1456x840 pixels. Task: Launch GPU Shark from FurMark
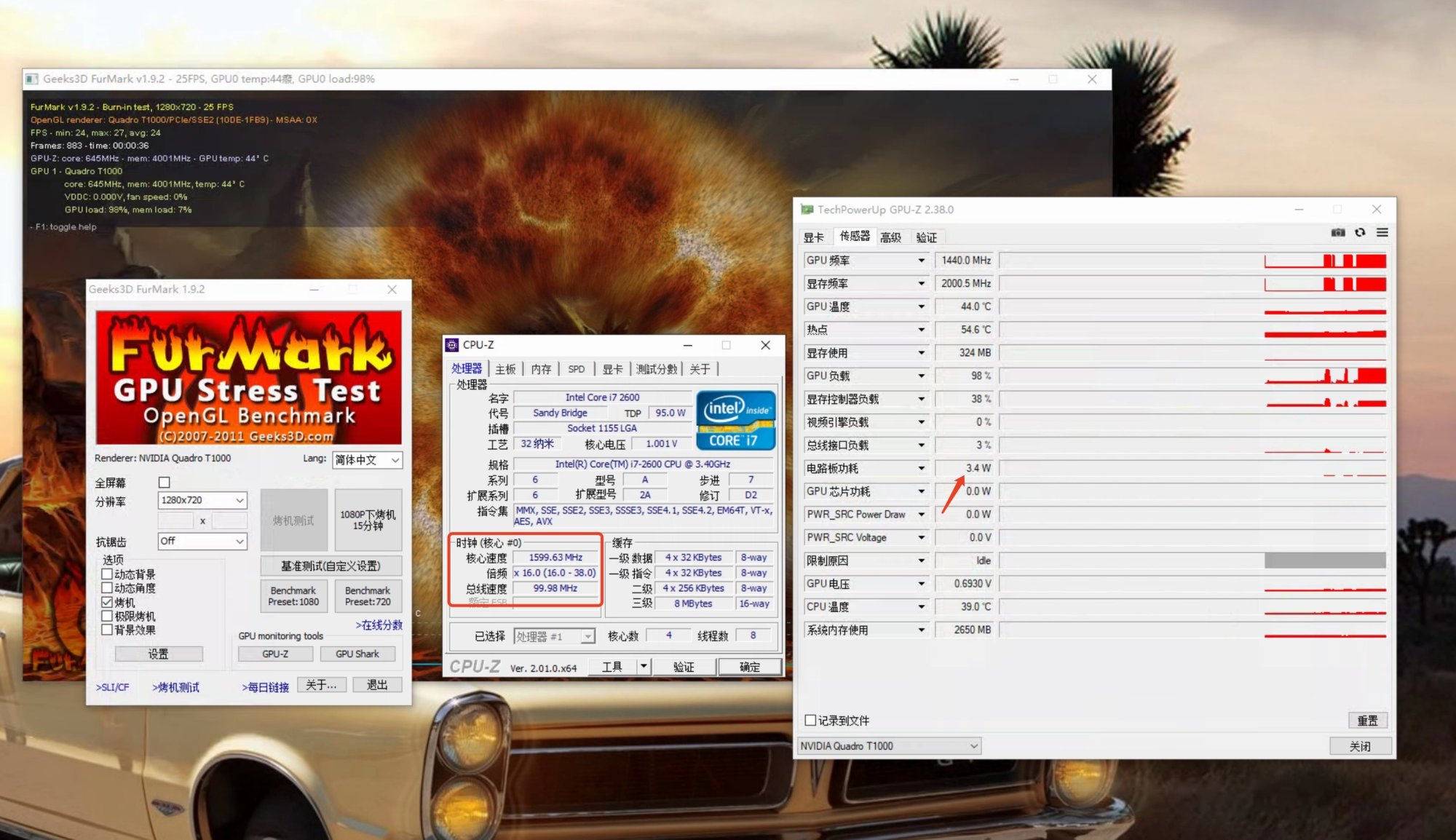[x=357, y=654]
